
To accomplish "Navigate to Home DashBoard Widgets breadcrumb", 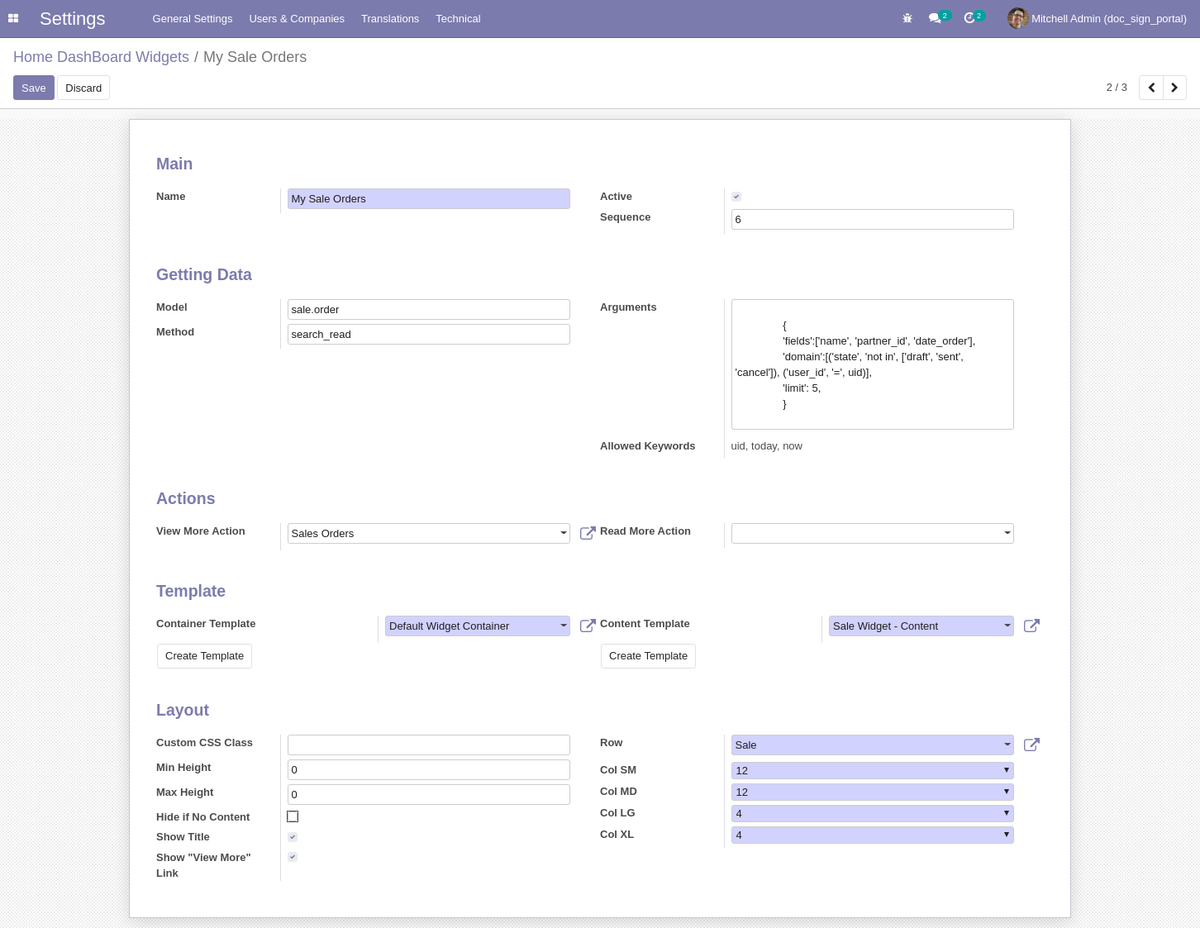I will (100, 57).
